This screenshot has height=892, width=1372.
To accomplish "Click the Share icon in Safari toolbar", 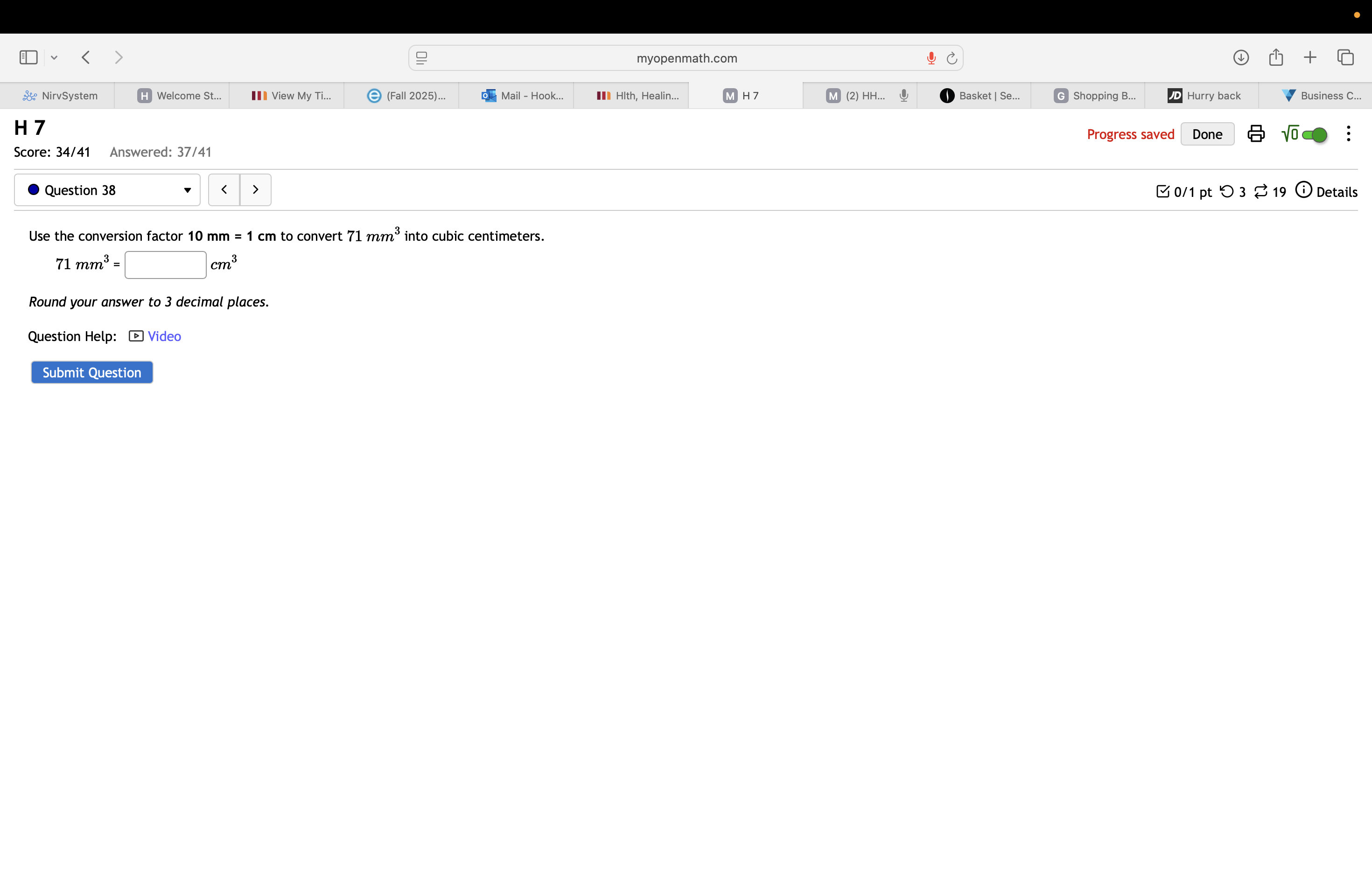I will click(x=1276, y=58).
